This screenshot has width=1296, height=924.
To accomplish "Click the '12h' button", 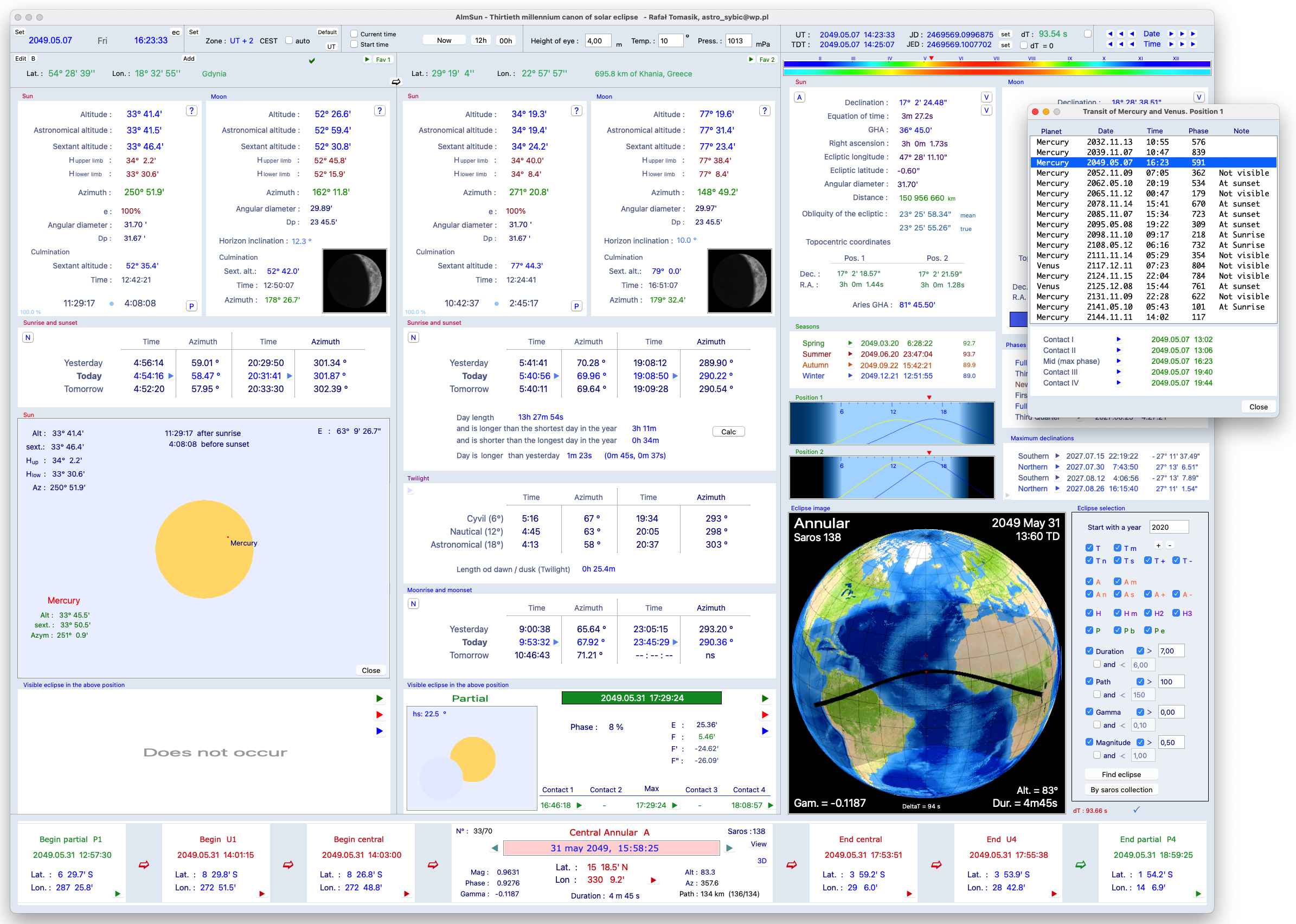I will [x=481, y=40].
